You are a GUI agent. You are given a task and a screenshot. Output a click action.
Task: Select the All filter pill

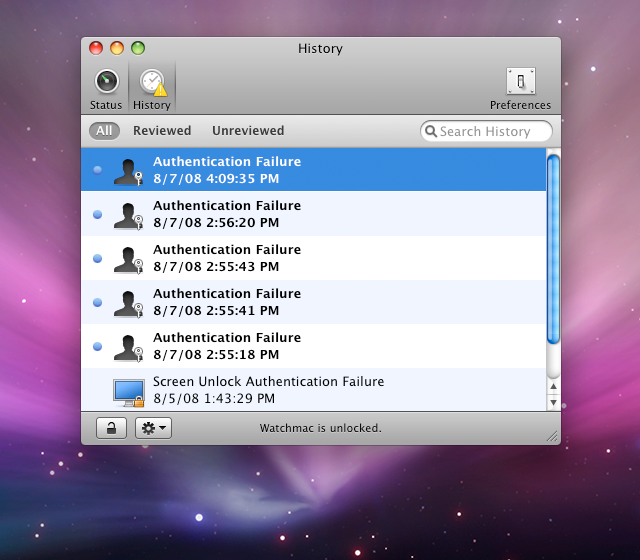pyautogui.click(x=104, y=131)
